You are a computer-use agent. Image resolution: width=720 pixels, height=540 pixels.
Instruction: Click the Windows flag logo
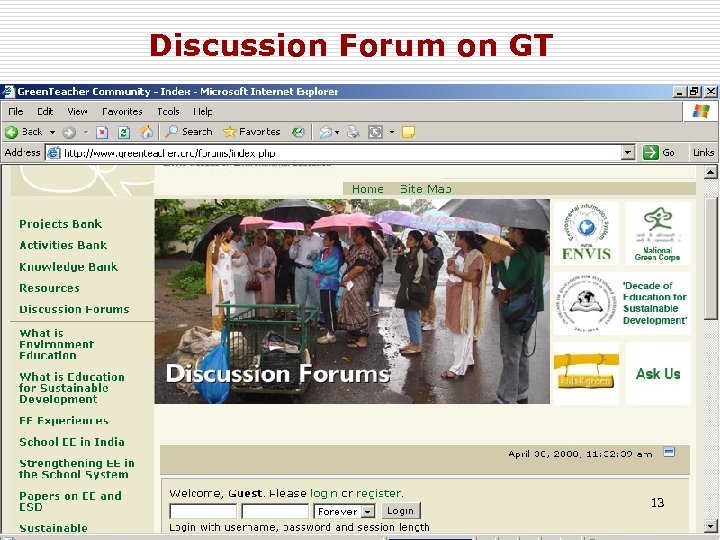point(701,111)
